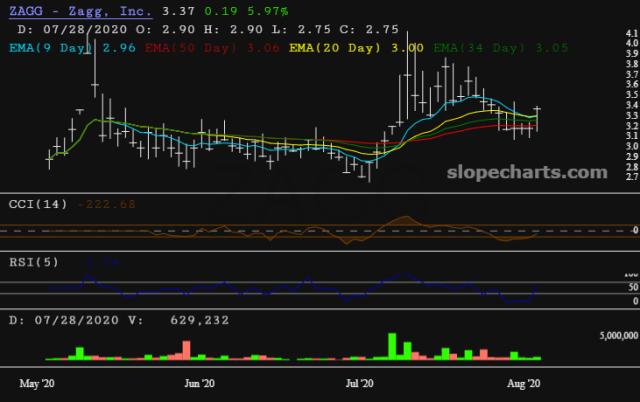Click the ZAGG - Zagg, Inc. ticker title
The height and width of the screenshot is (402, 640).
(x=83, y=11)
